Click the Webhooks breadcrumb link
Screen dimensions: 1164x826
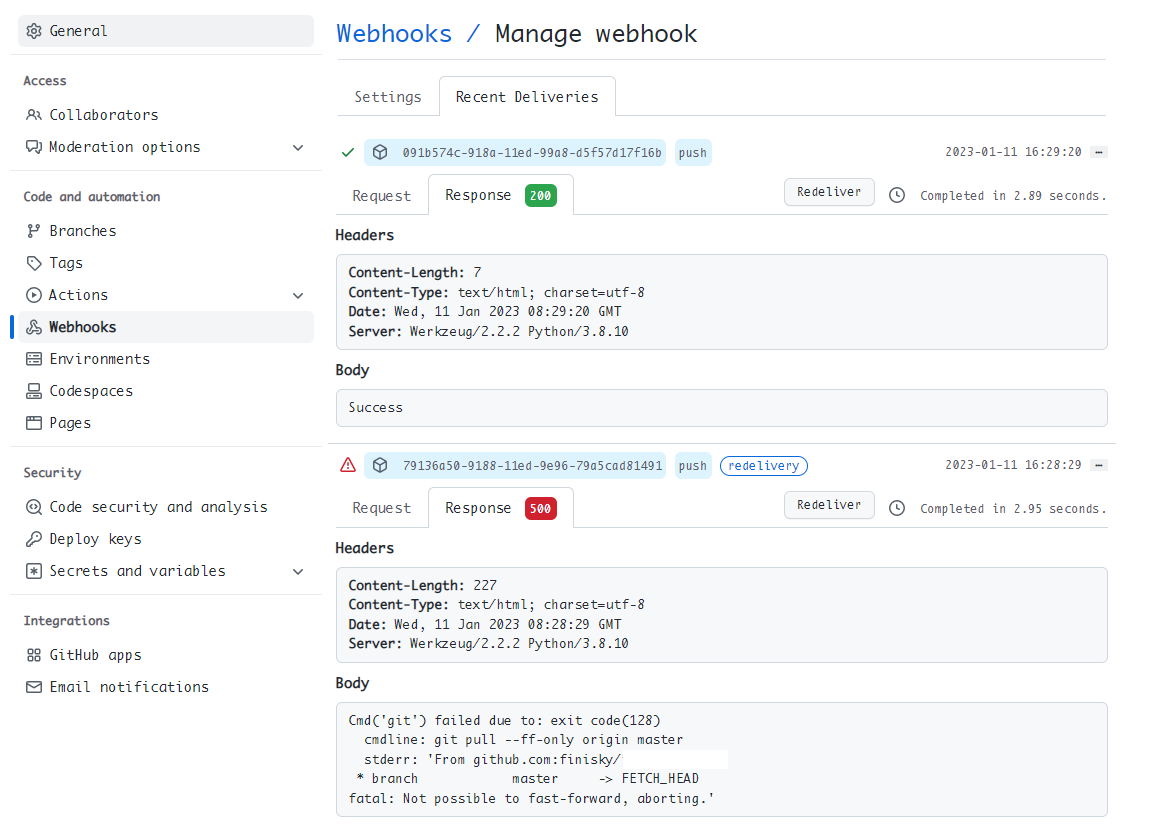pos(394,33)
